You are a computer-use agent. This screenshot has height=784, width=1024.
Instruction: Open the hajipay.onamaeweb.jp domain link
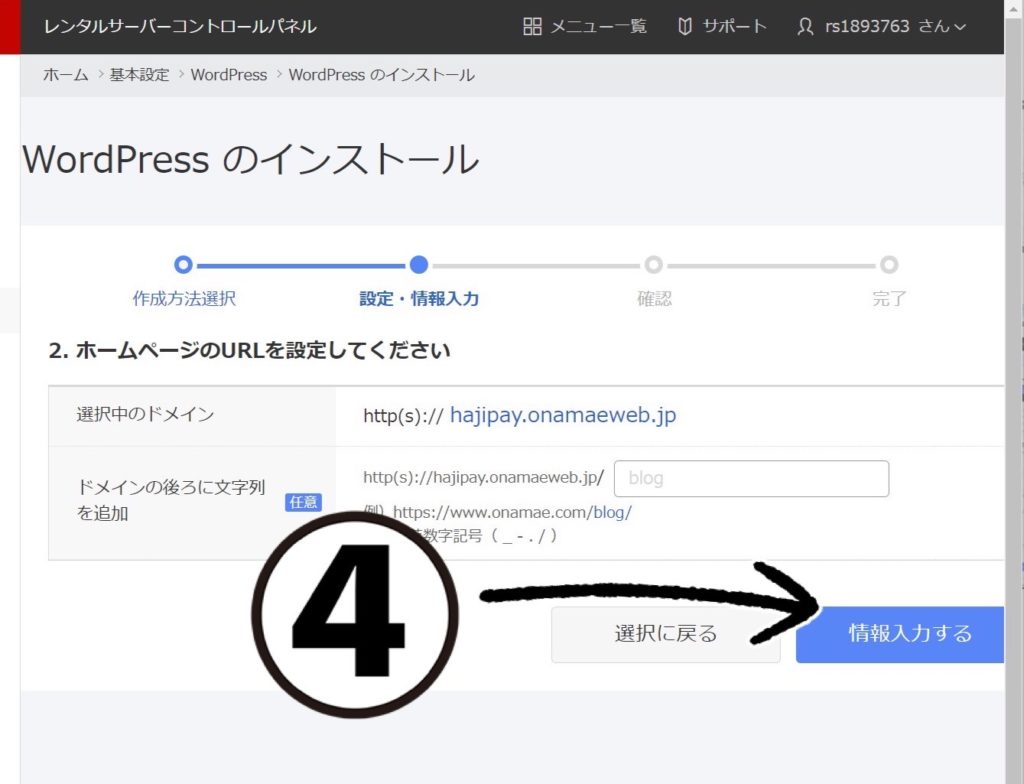[x=563, y=415]
